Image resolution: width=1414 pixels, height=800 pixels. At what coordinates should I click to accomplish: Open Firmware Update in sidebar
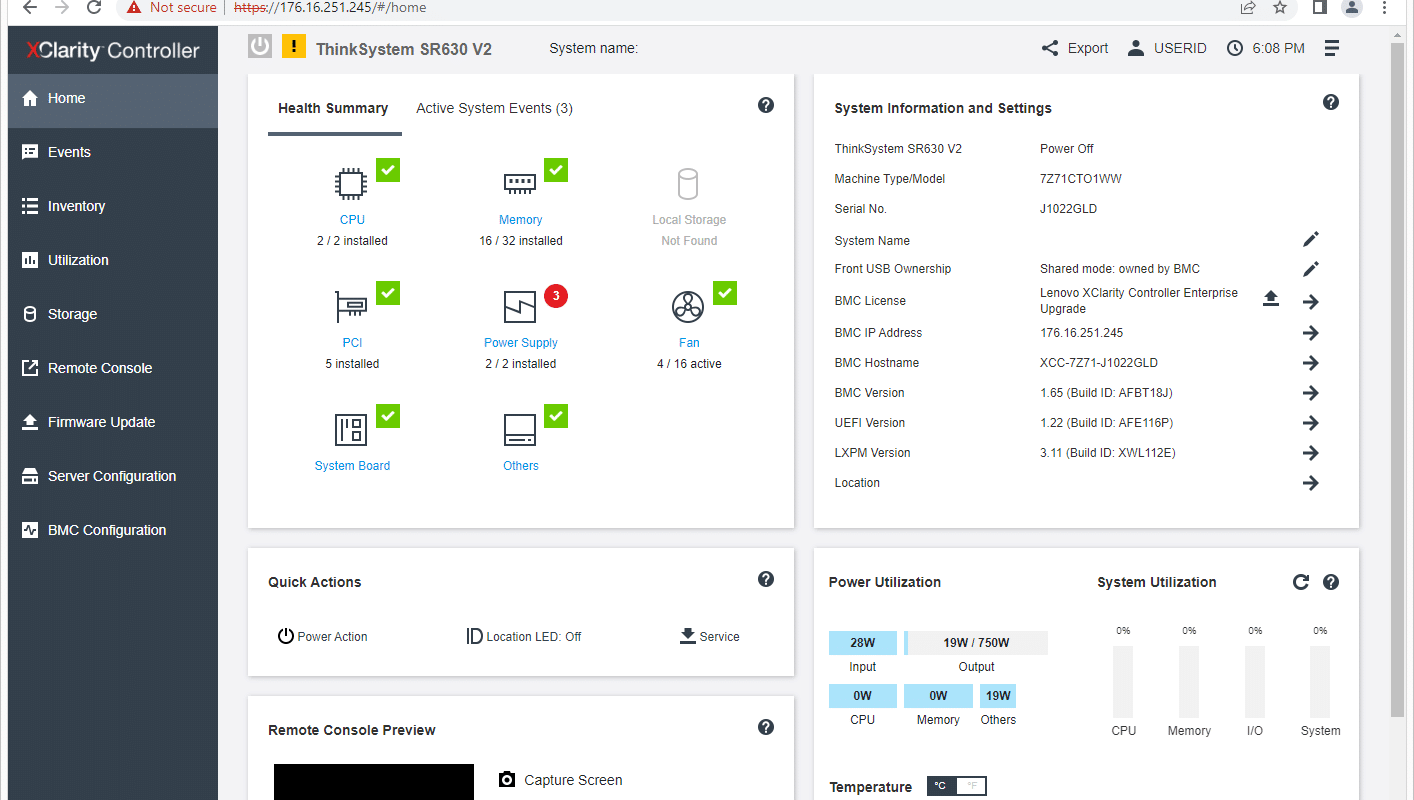113,422
